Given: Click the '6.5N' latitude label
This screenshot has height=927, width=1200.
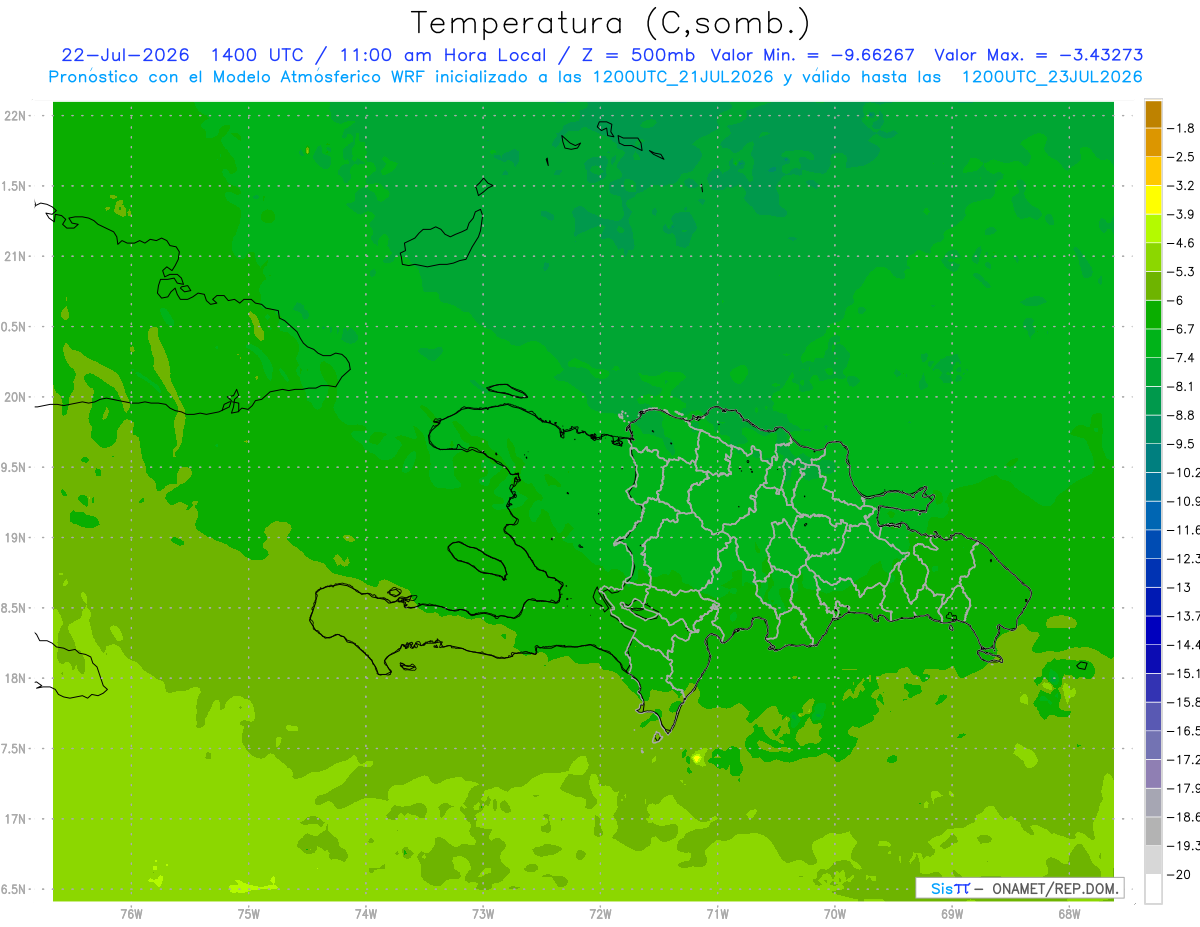Looking at the screenshot, I should coord(14,890).
